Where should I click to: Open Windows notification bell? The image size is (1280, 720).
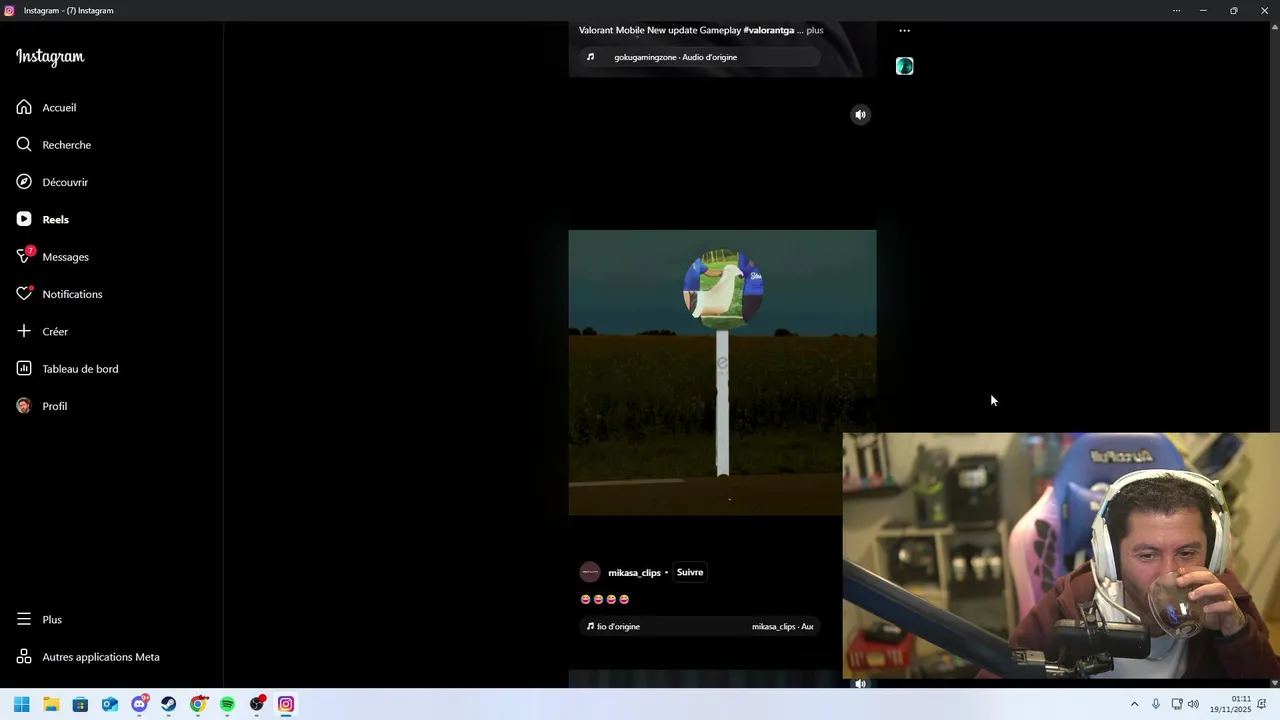(x=1262, y=704)
